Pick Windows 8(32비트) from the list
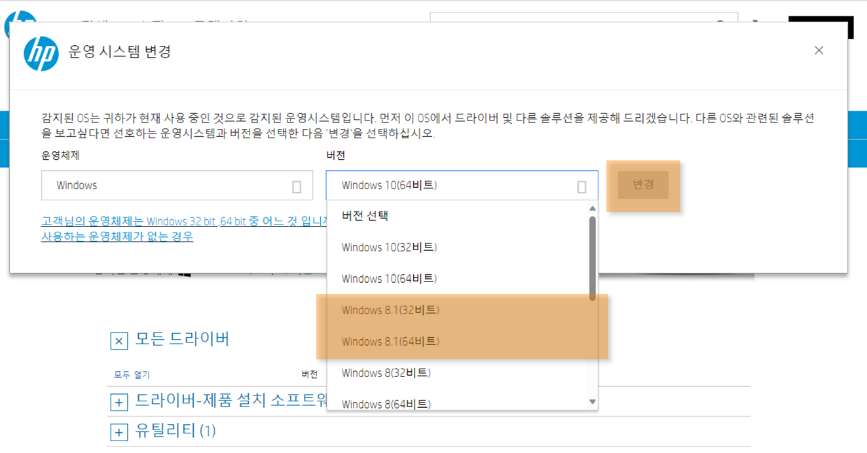This screenshot has width=867, height=453. (458, 373)
